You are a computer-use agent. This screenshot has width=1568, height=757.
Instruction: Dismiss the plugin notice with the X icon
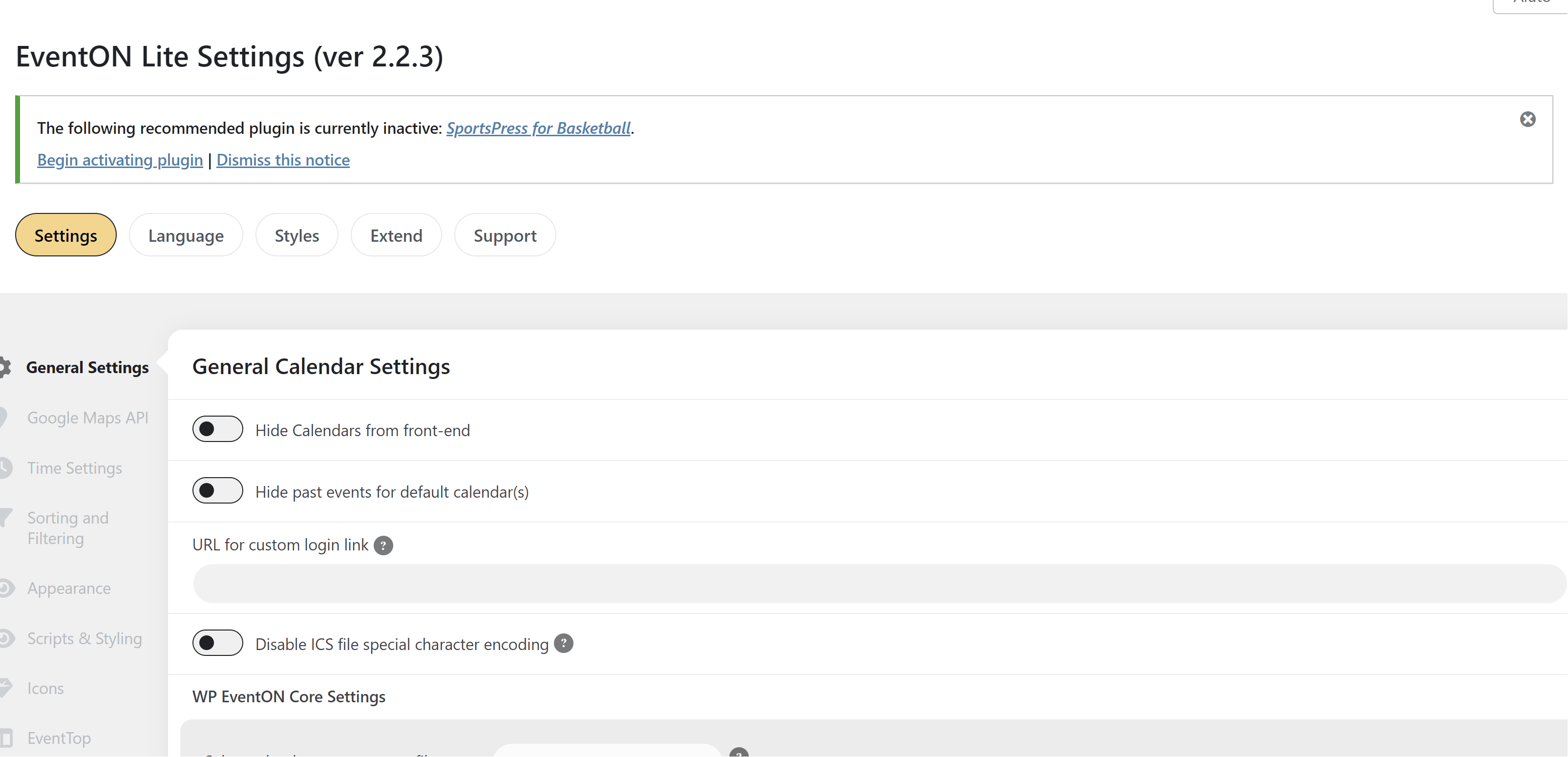(1527, 119)
